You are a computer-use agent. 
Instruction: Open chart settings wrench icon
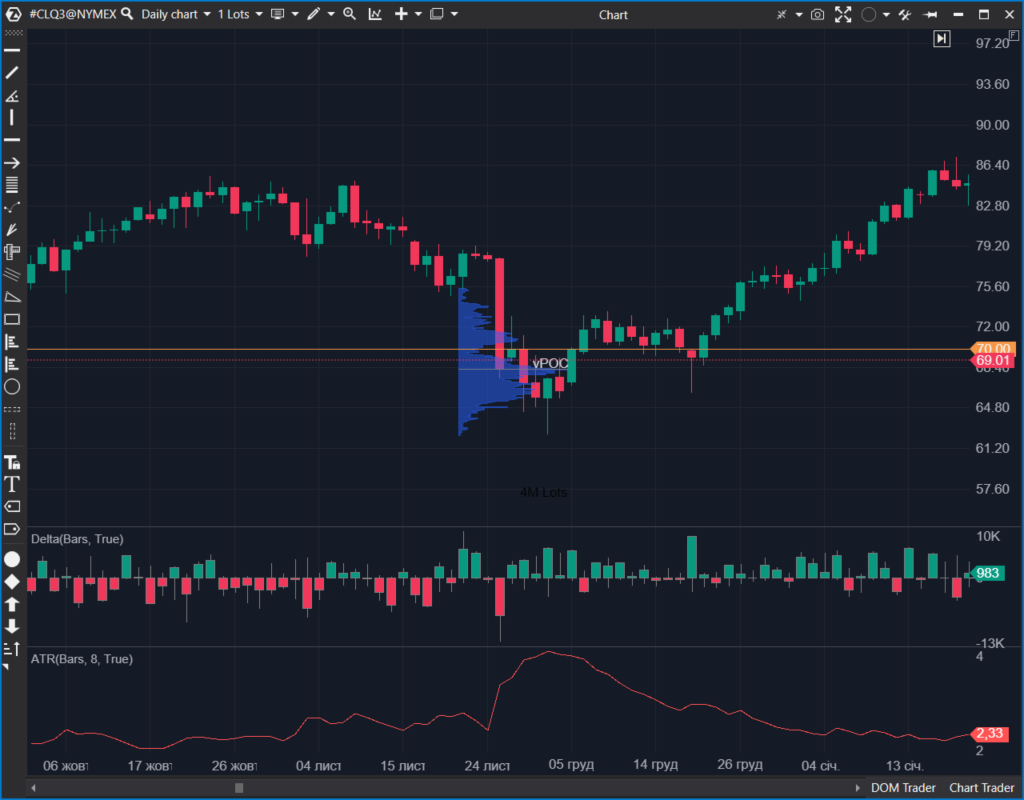tap(906, 14)
